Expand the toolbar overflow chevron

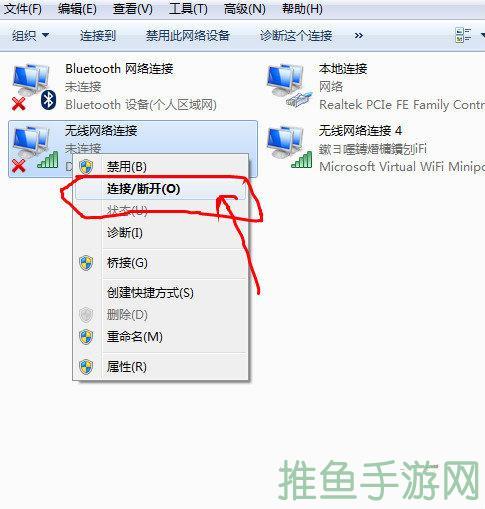pos(359,35)
